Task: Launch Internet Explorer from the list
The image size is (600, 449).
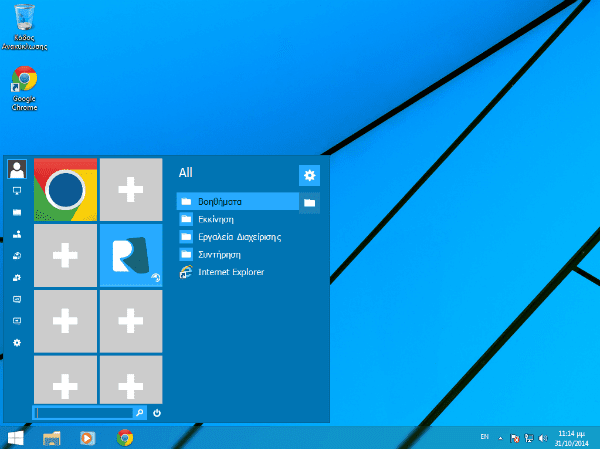Action: click(x=230, y=272)
